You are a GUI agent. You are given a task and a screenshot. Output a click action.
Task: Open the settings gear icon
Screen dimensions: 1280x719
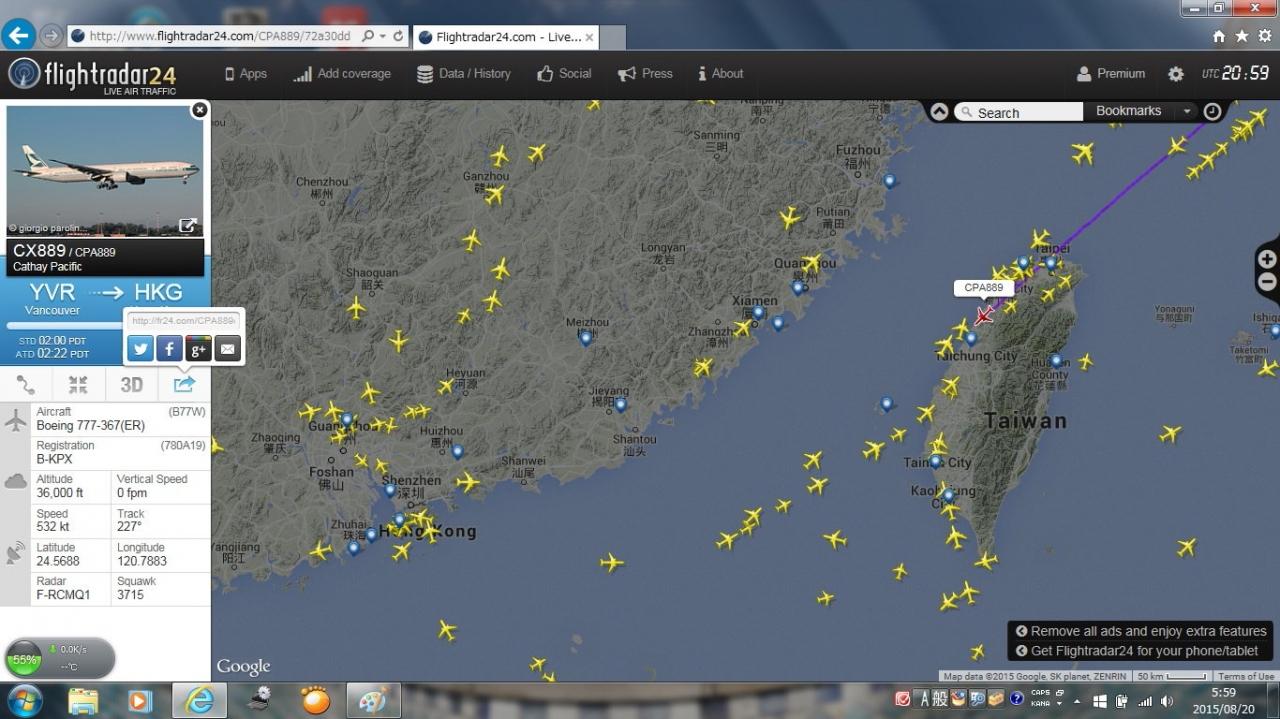click(x=1176, y=74)
